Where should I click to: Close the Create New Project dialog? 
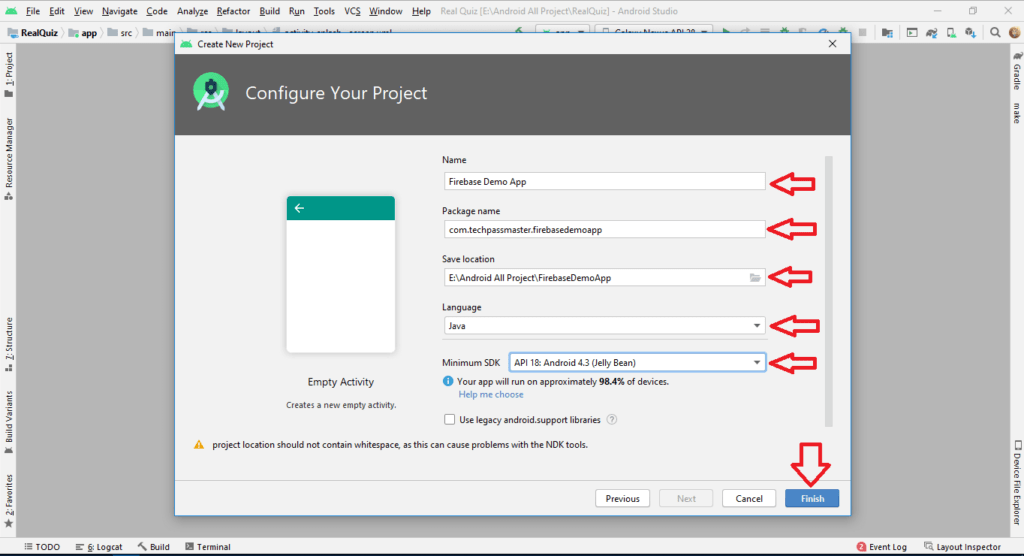[832, 44]
